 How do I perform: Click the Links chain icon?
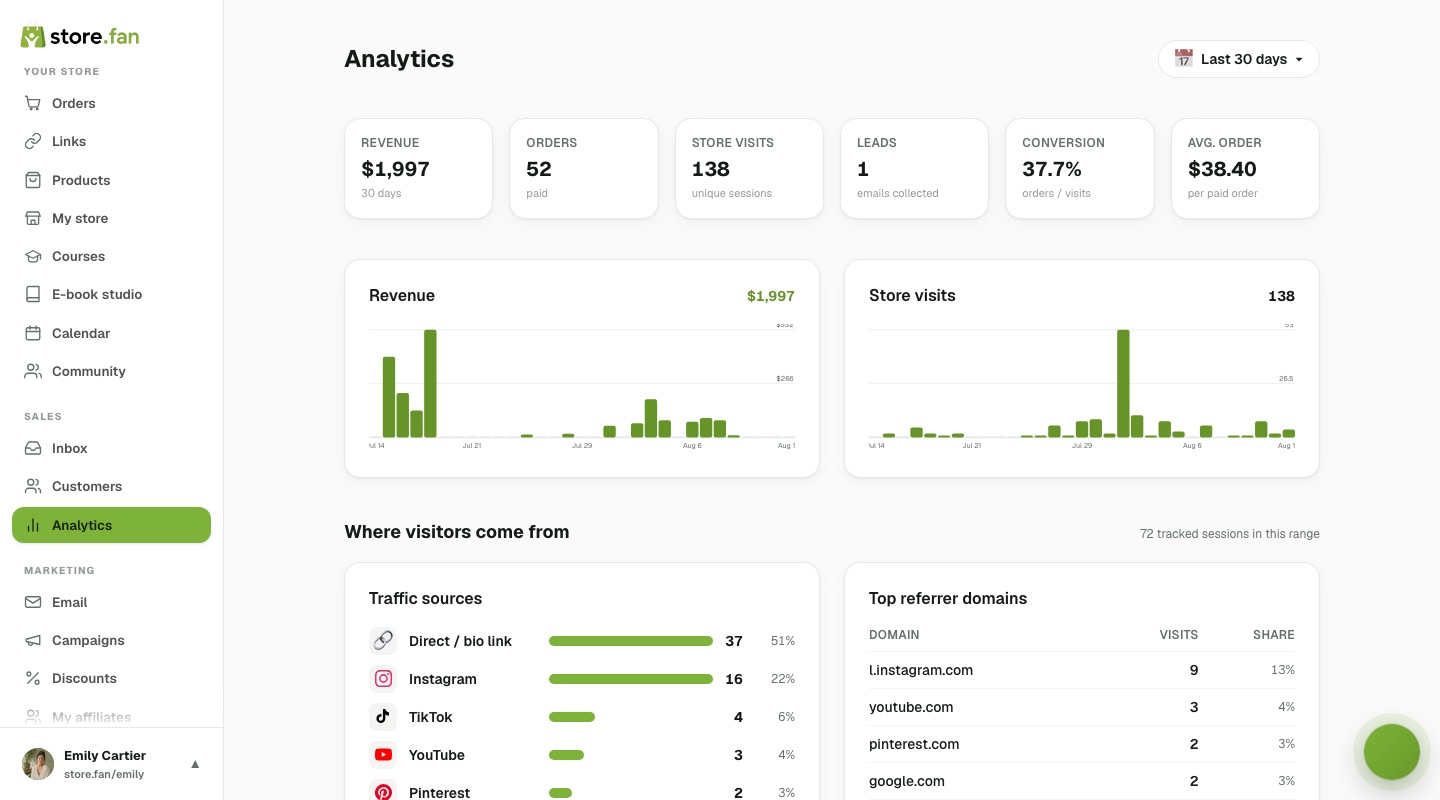(33, 141)
